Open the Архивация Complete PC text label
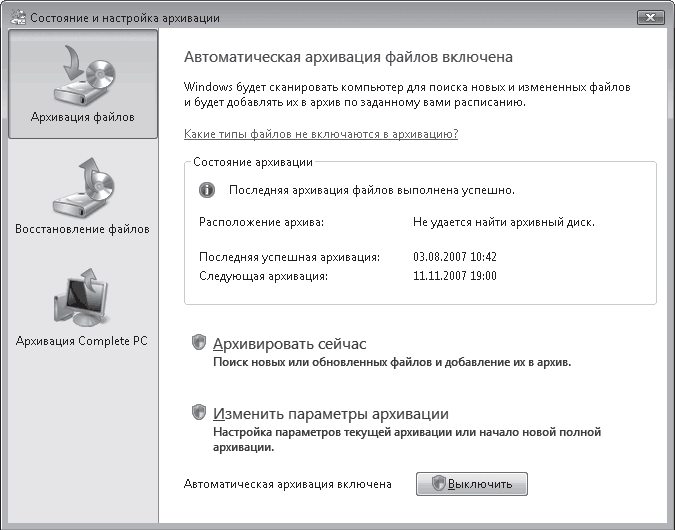675x530 pixels. [82, 341]
